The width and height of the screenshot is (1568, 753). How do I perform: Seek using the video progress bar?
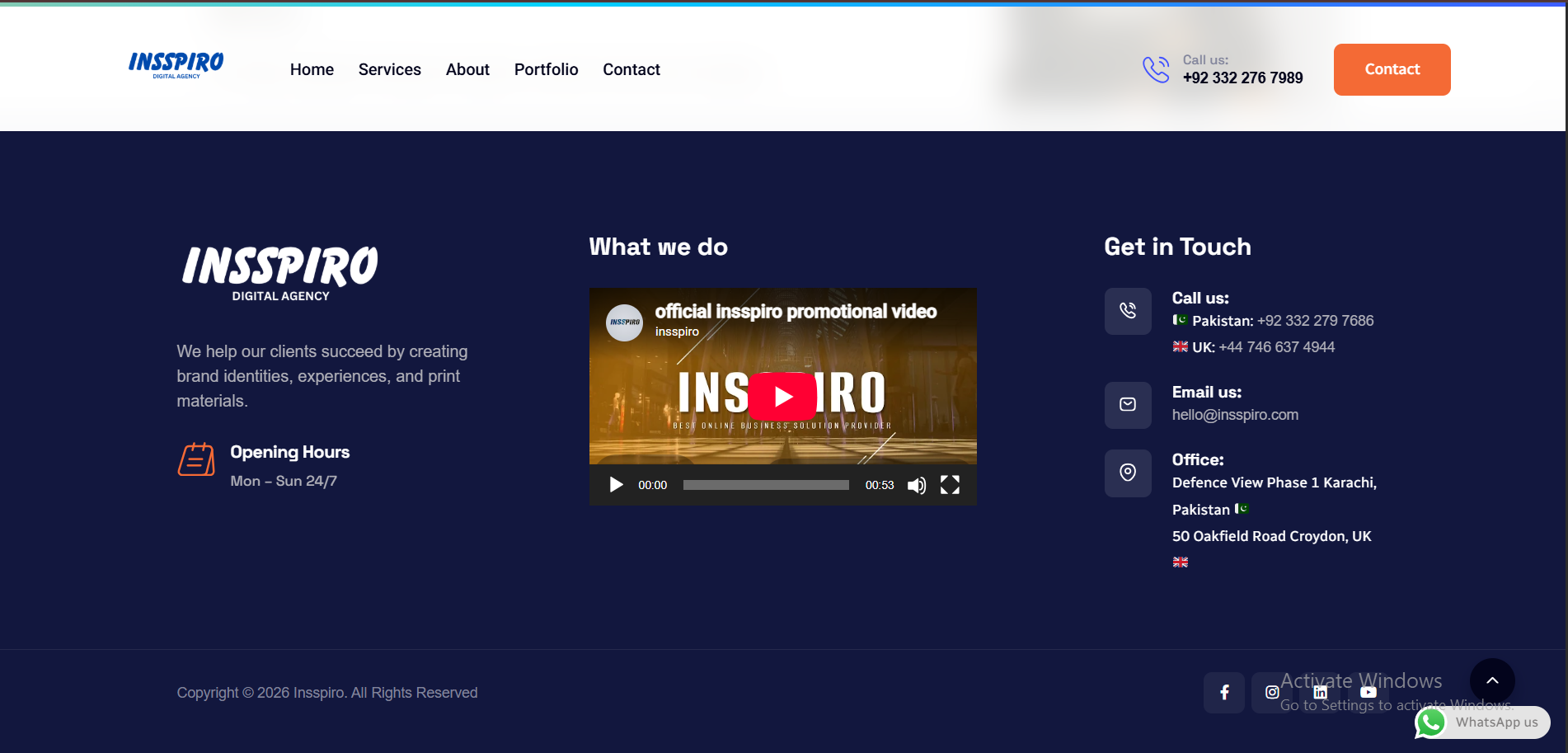766,485
